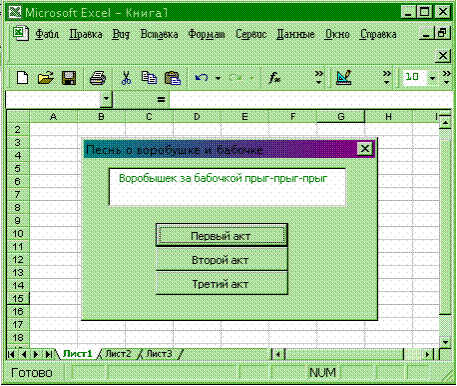
Task: Click the Первый акт button
Action: [x=221, y=235]
